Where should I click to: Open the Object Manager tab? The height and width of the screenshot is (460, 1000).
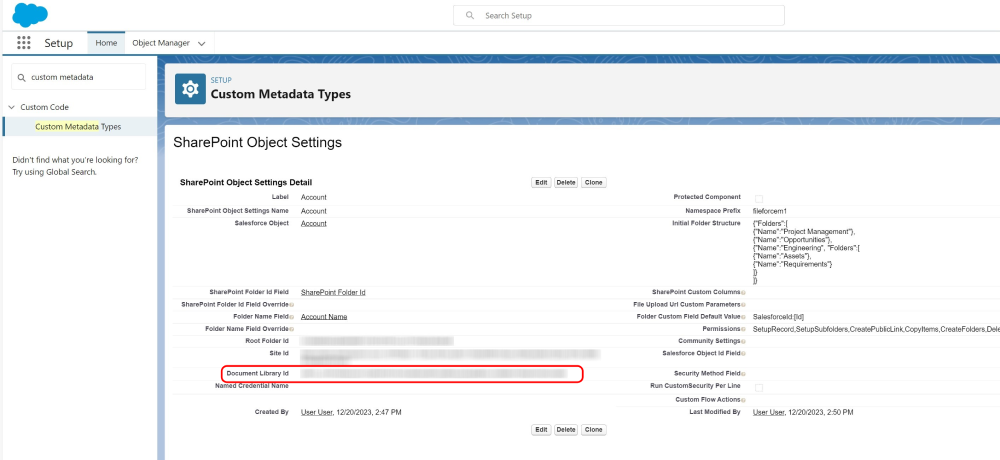161,43
